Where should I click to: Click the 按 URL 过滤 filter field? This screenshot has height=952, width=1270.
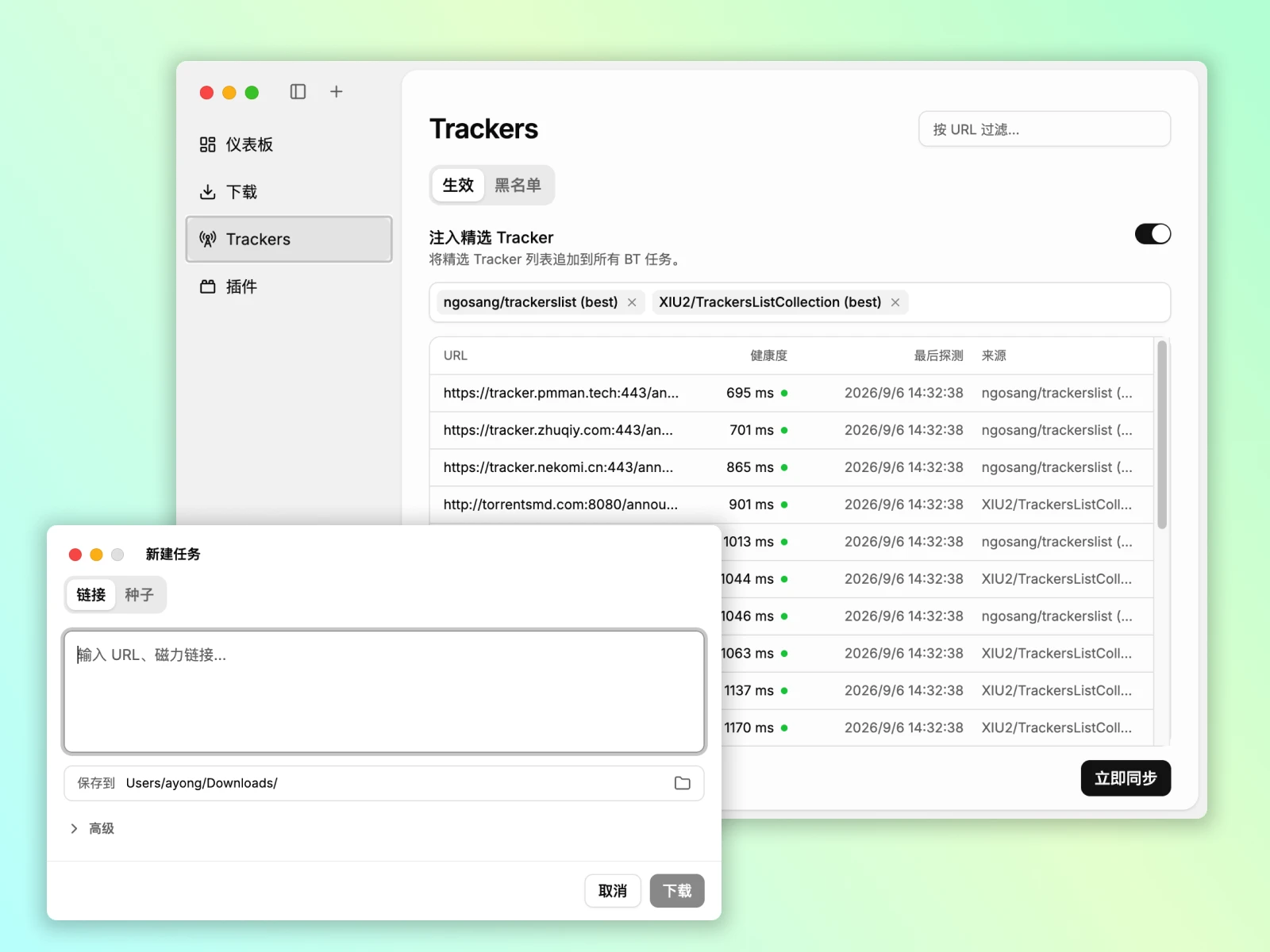1045,129
